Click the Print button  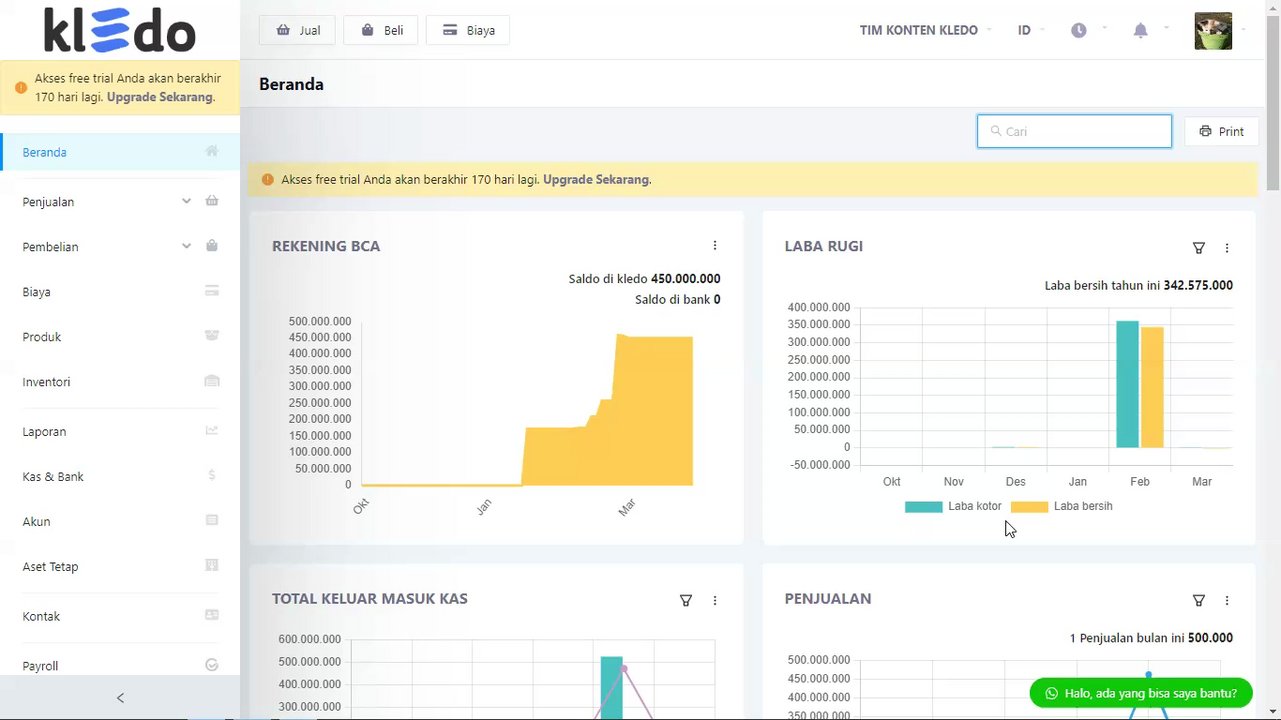(x=1221, y=131)
